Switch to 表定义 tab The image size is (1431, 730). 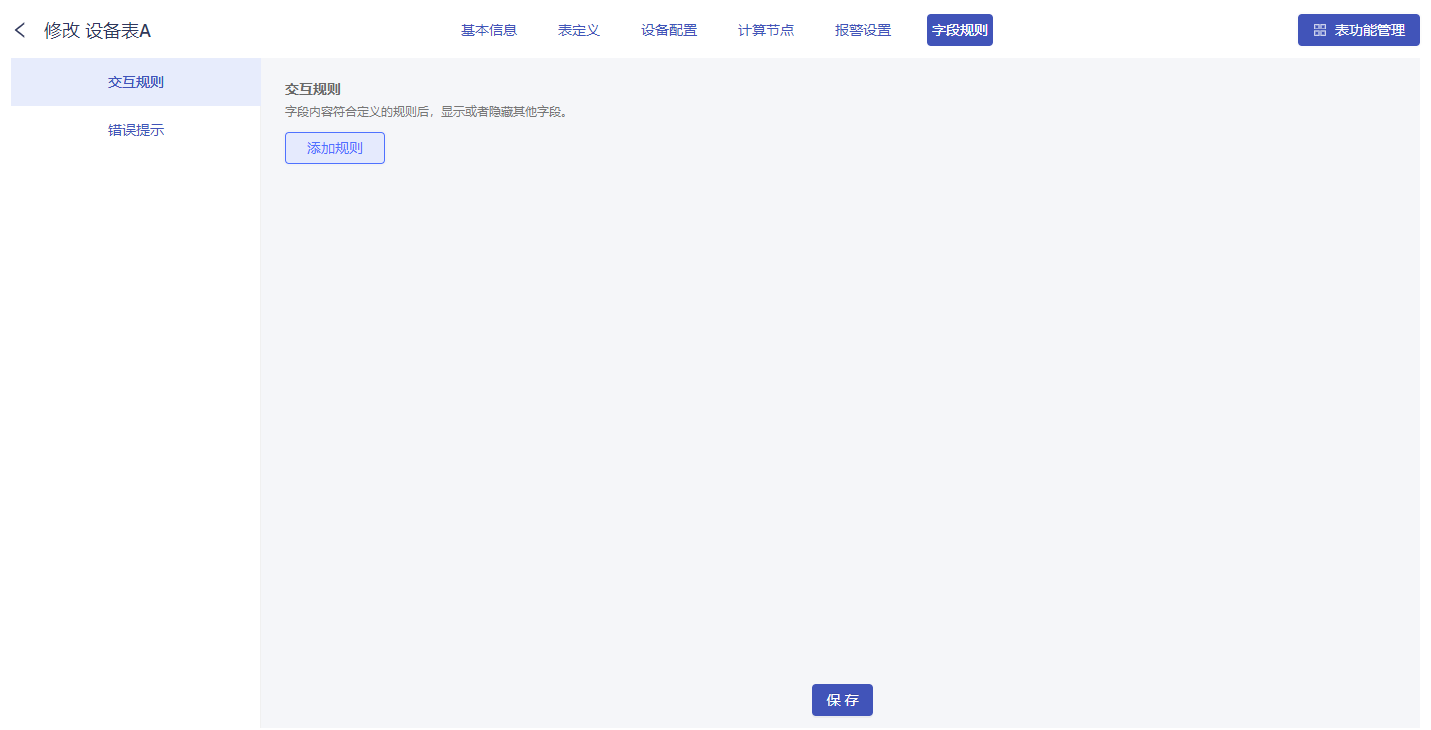coord(579,30)
